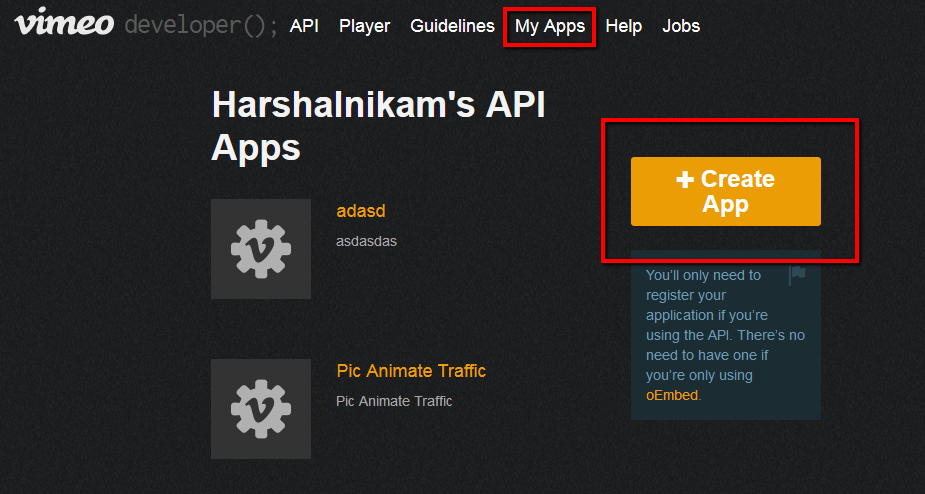
Task: Click the asdasdas description text
Action: (x=366, y=241)
